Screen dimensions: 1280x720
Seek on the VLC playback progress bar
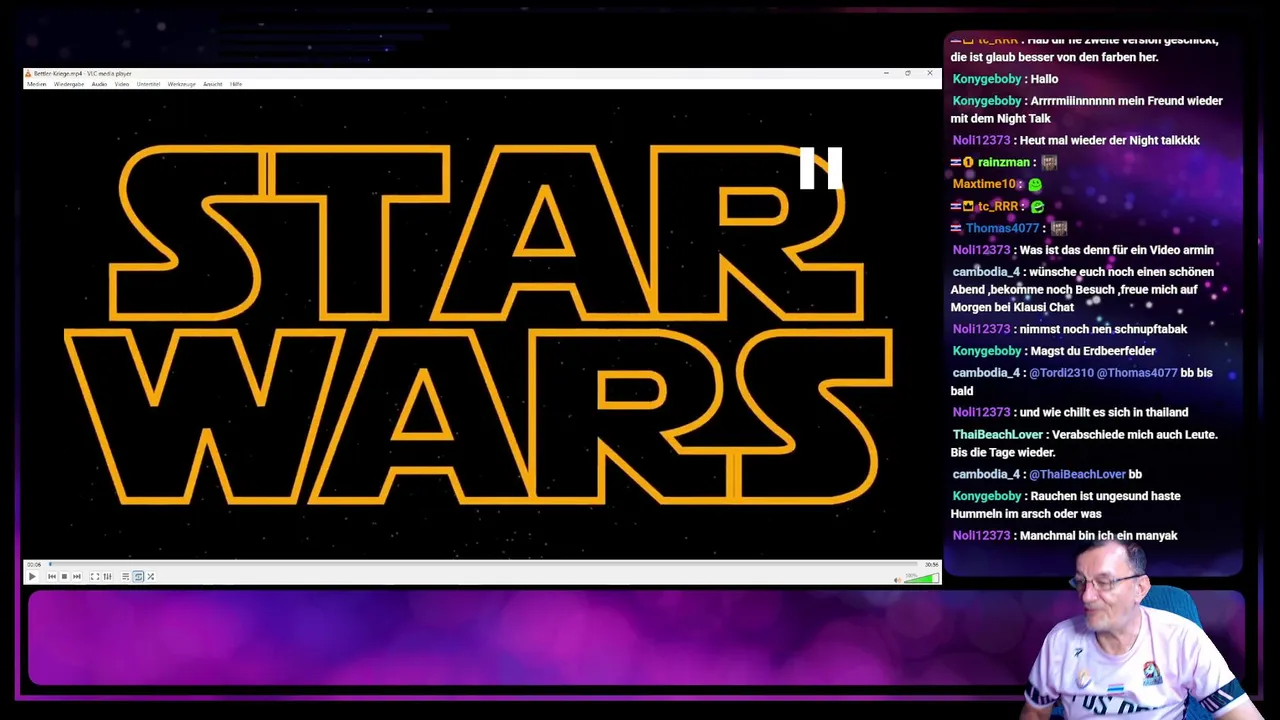click(484, 564)
